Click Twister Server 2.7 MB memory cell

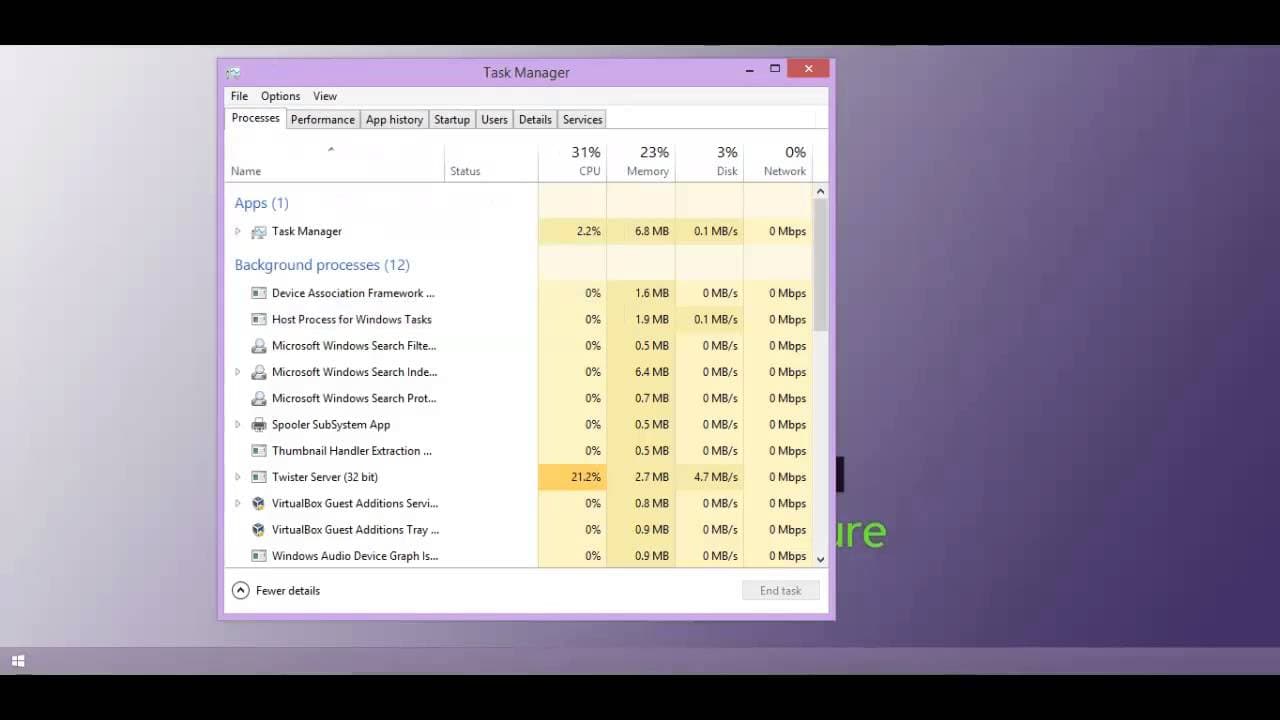click(641, 477)
